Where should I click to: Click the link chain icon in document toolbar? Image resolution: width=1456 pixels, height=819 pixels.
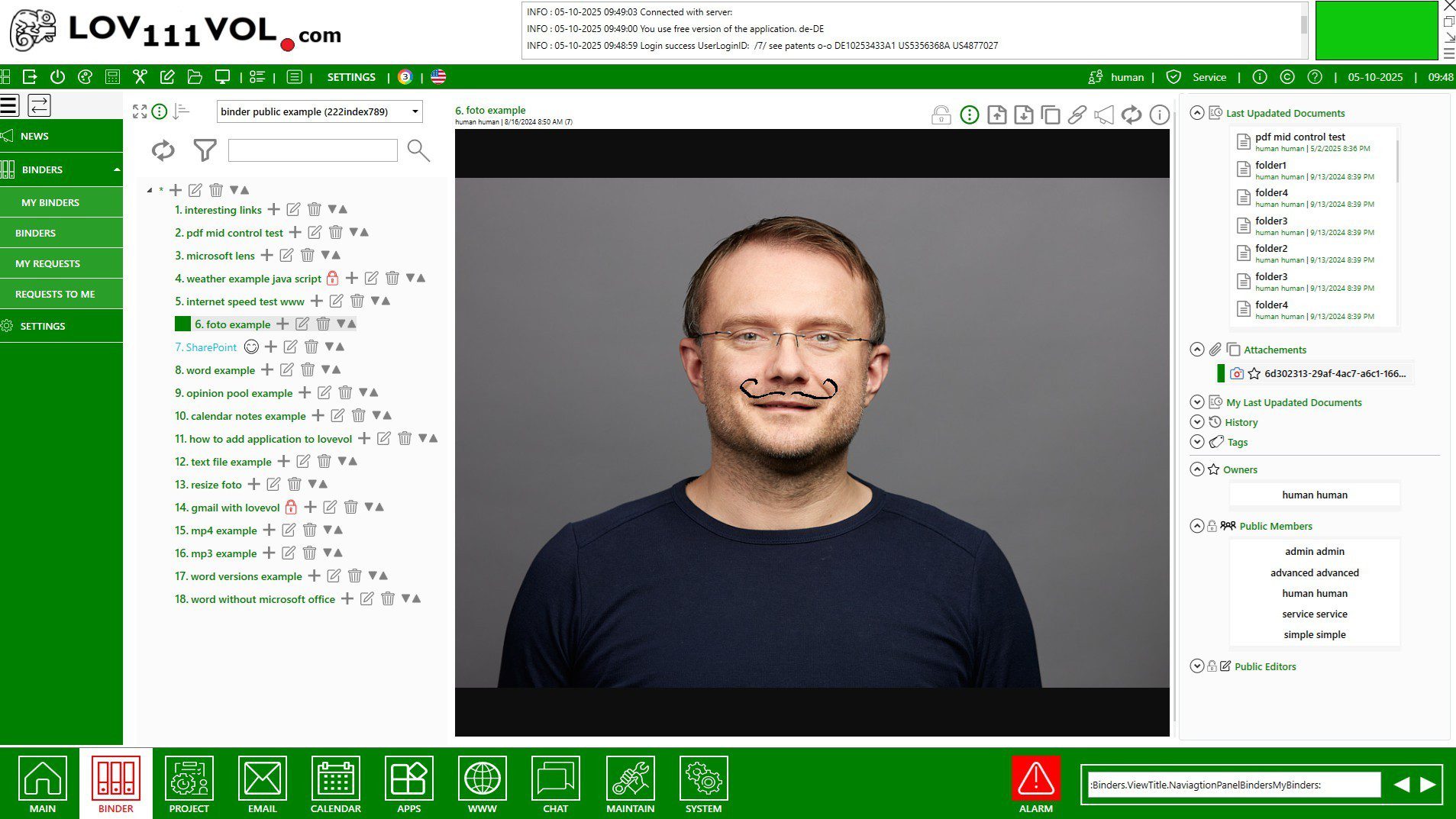pos(1077,115)
